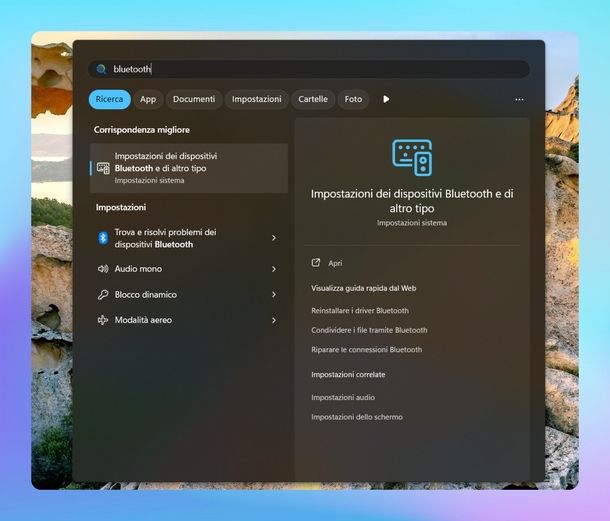Image resolution: width=610 pixels, height=521 pixels.
Task: Click preview title Impostazioni dei dispositivi Bluetooth
Action: tap(412, 201)
